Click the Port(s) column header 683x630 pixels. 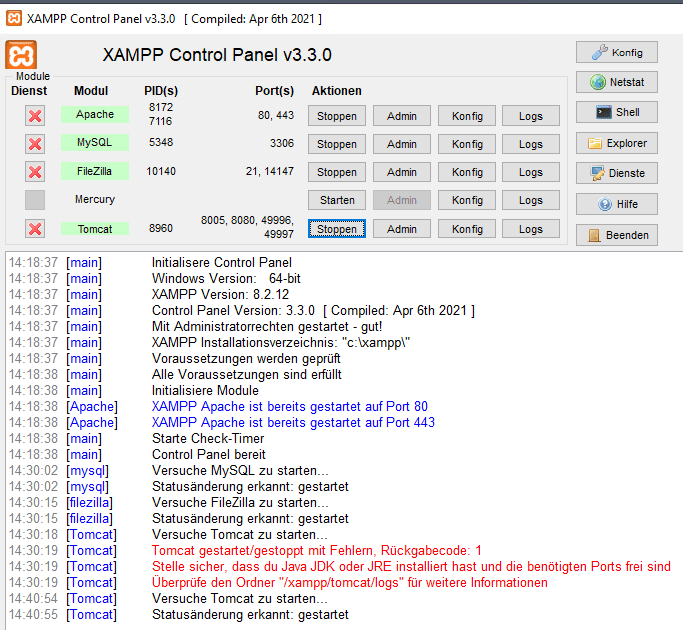[274, 91]
